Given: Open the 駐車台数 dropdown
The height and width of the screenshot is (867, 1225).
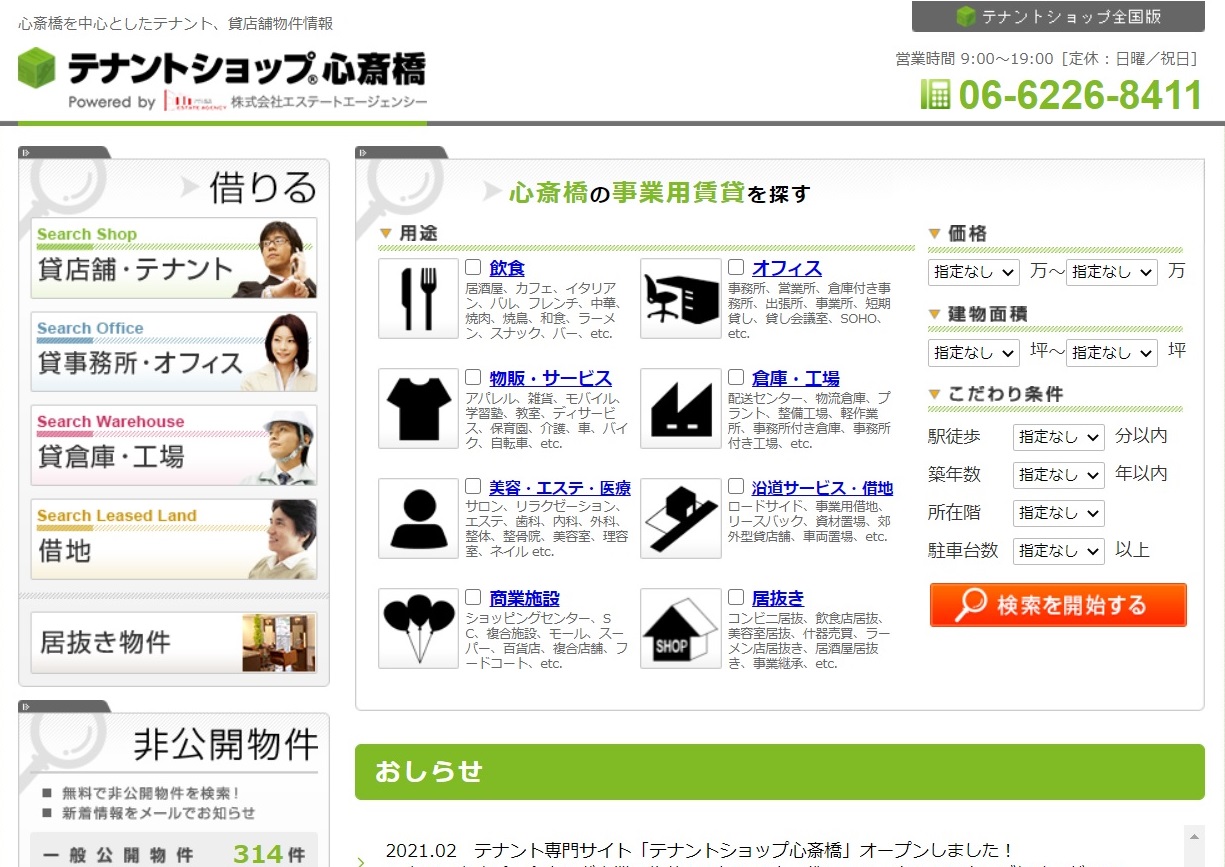Looking at the screenshot, I should coord(1058,551).
